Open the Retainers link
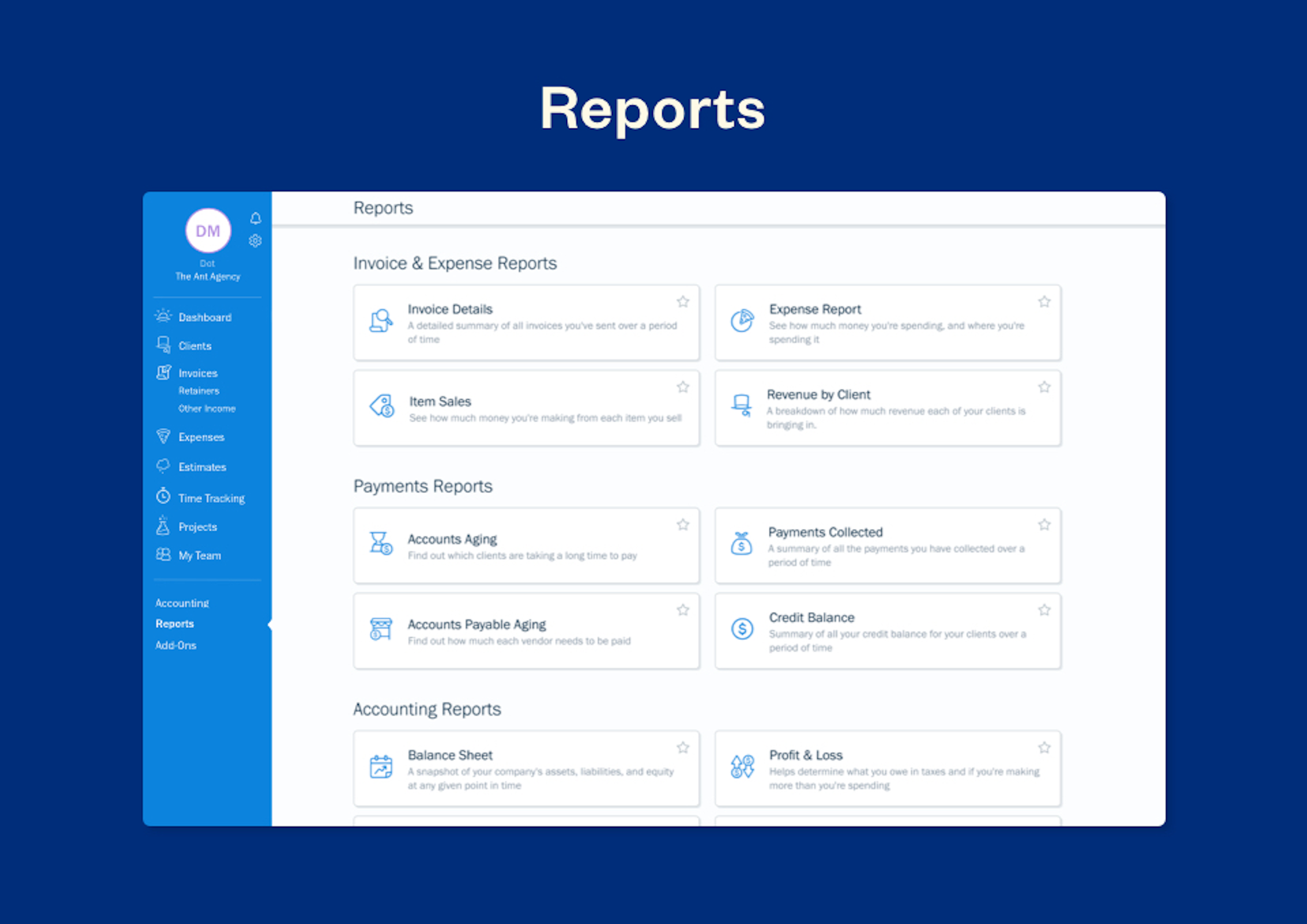 tap(199, 391)
